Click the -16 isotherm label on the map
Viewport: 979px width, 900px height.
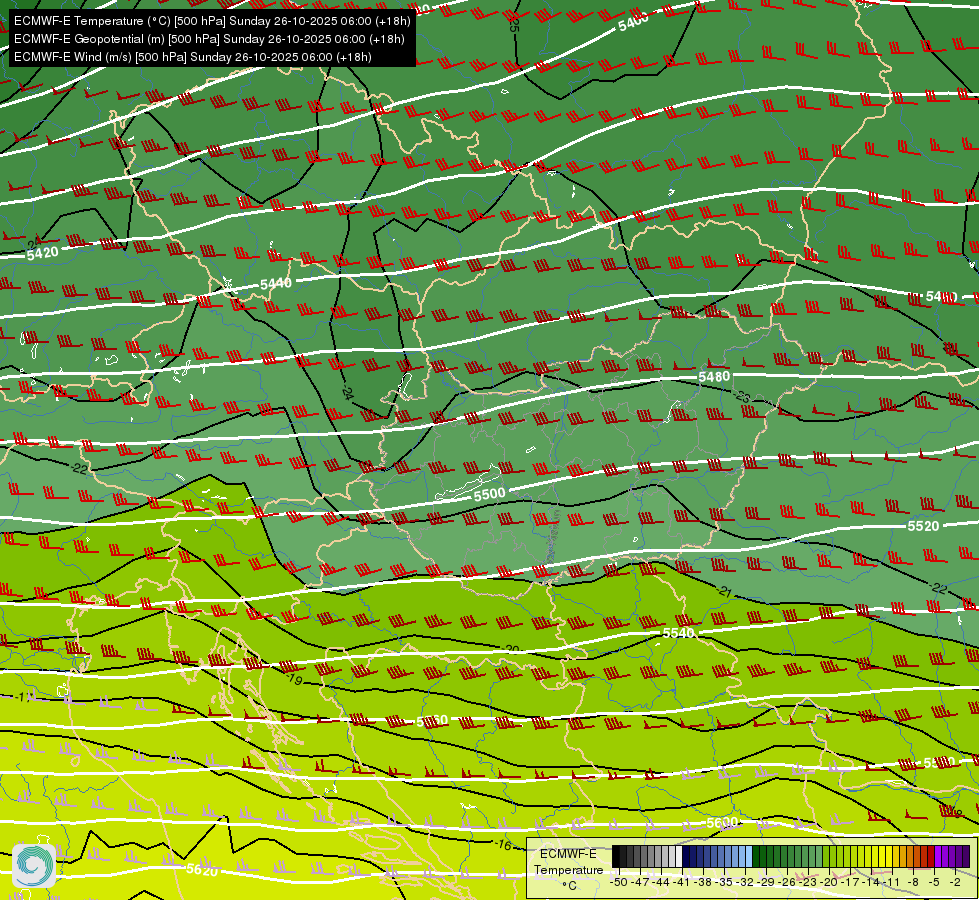[503, 845]
